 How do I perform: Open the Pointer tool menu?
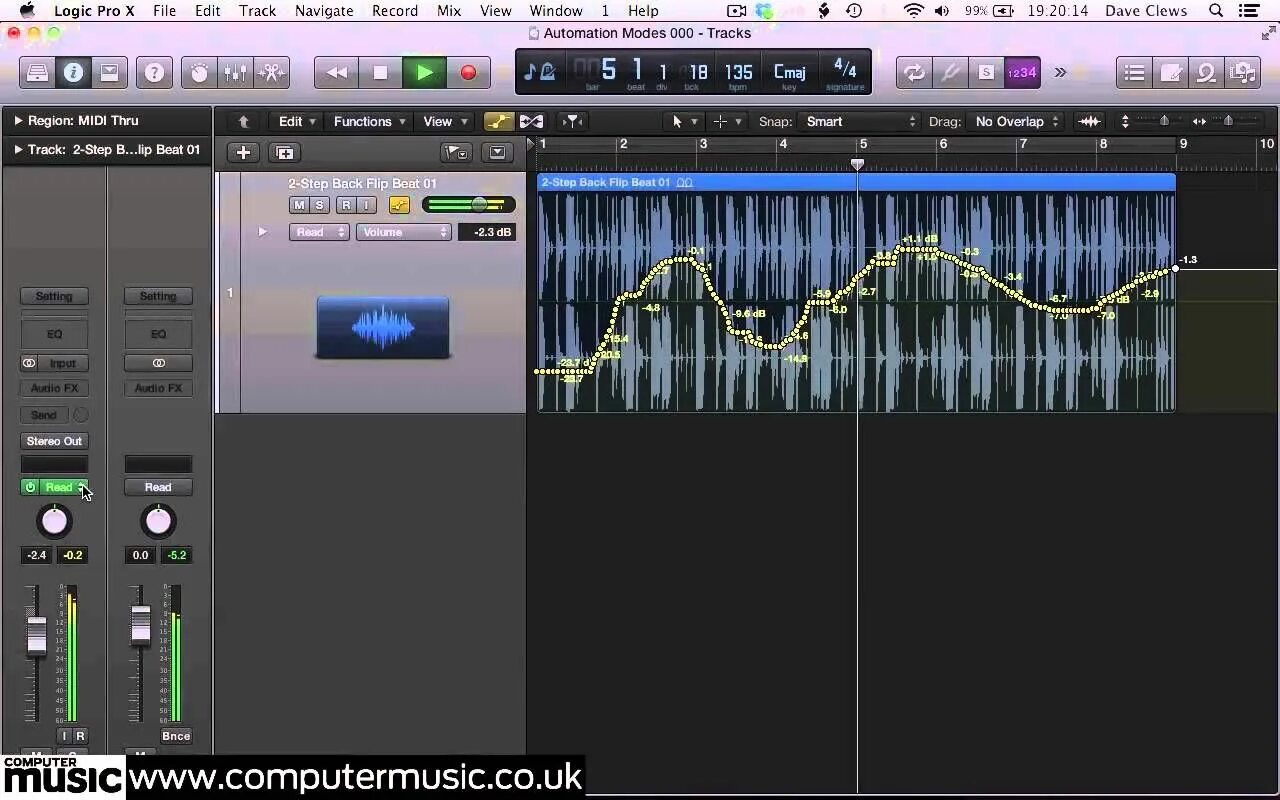(x=684, y=122)
